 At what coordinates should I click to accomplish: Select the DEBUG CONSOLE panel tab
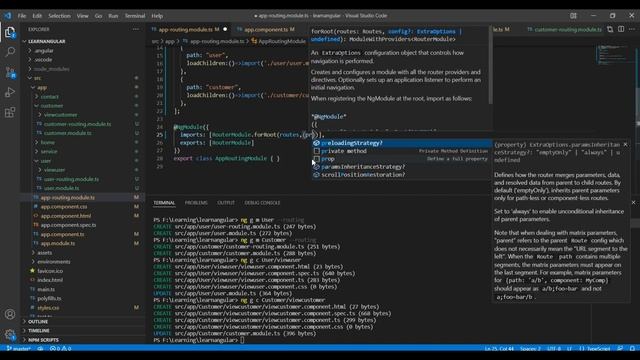tap(262, 203)
